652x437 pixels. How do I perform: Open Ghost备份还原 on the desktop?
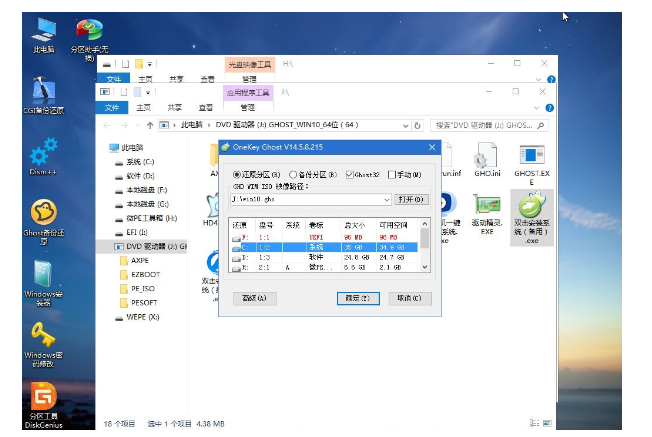44,222
